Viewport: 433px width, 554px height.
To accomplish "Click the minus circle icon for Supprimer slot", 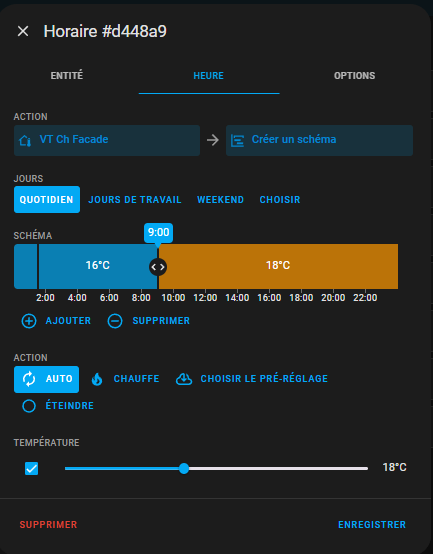I will 115,321.
